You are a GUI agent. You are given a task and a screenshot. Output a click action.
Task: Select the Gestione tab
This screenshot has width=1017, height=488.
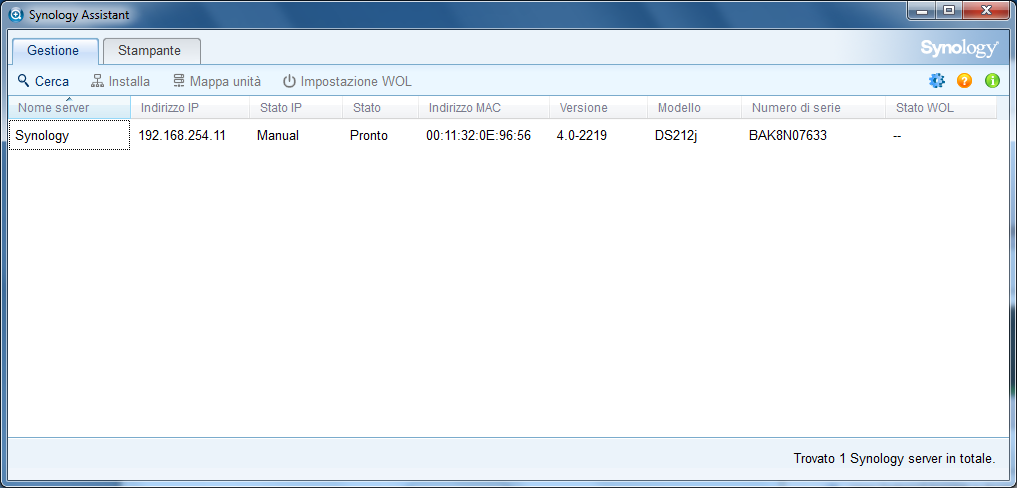coord(53,51)
